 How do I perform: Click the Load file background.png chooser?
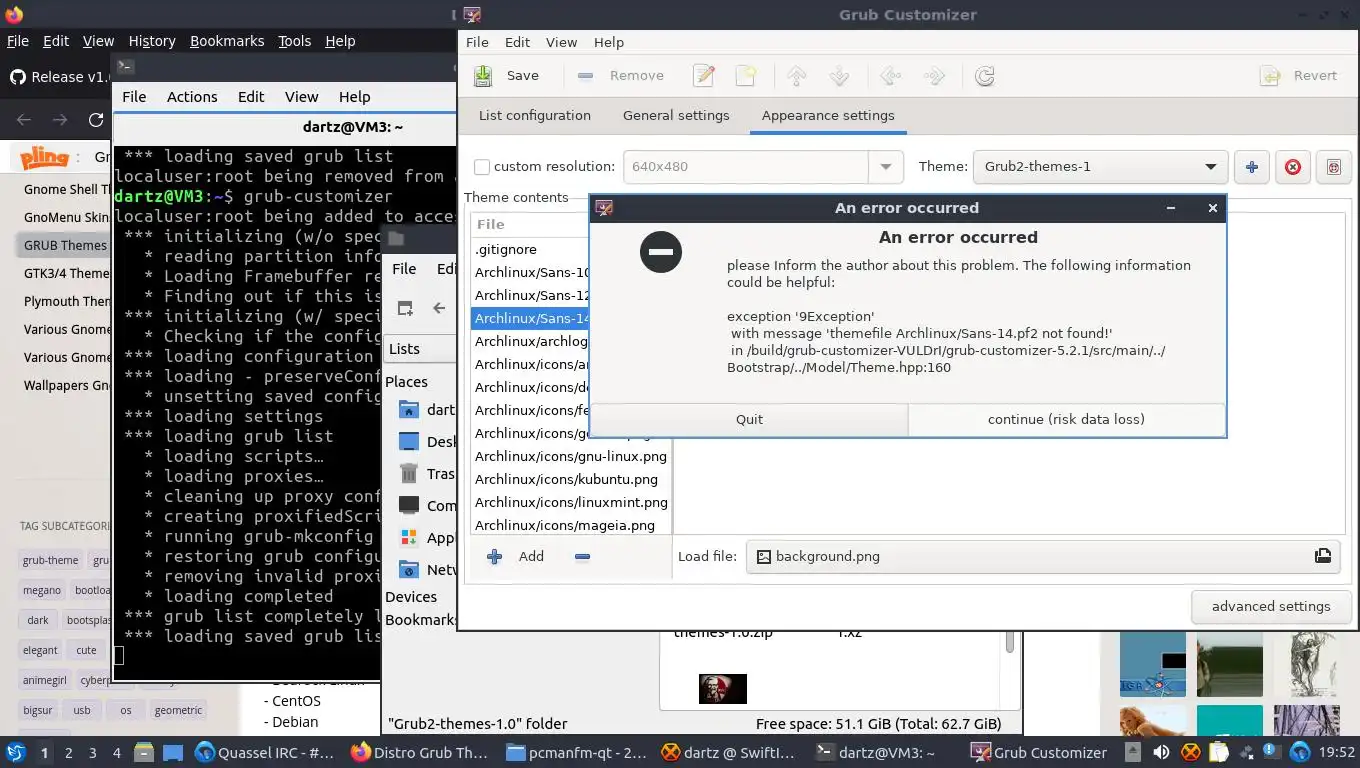click(1043, 556)
